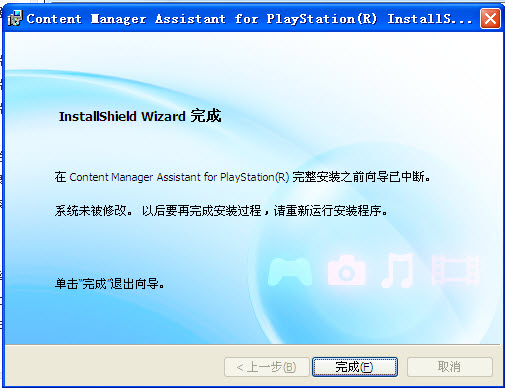This screenshot has width=505, height=388.
Task: Click the truncated InstallS... text in the title bar
Action: [x=430, y=19]
